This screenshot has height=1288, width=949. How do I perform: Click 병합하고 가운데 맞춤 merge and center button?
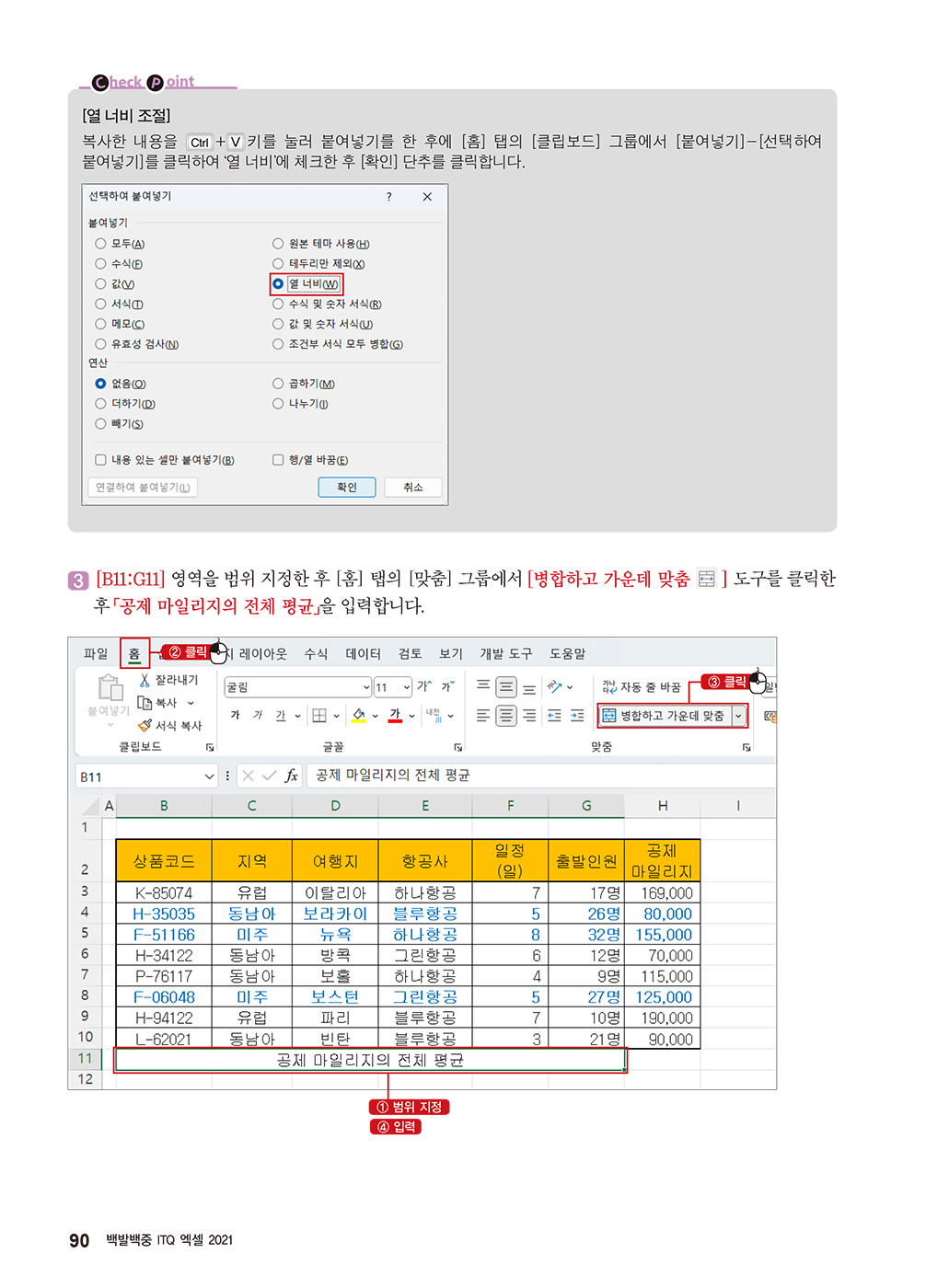point(664,716)
